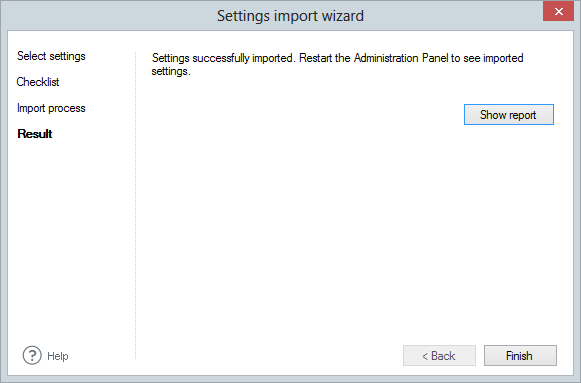This screenshot has width=581, height=383.
Task: Go to the Import process step
Action: pos(51,108)
